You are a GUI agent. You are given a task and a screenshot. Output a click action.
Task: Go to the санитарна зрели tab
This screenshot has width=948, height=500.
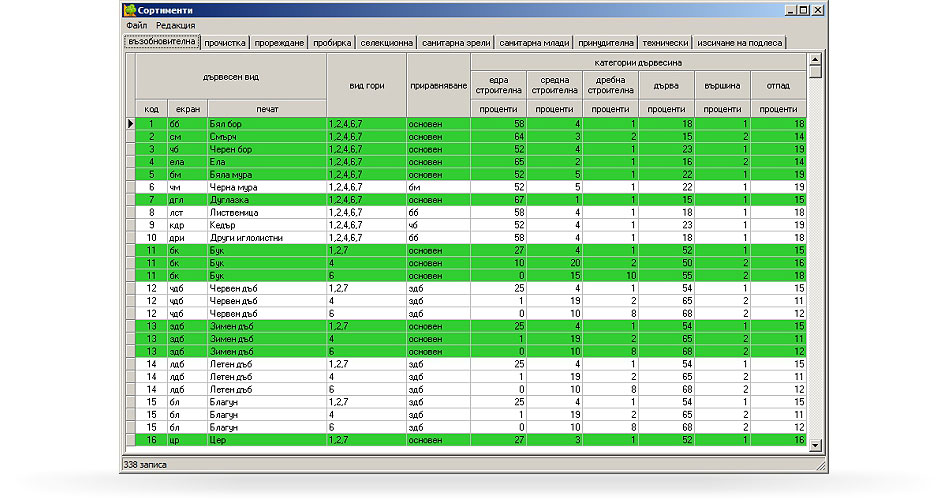pyautogui.click(x=455, y=43)
